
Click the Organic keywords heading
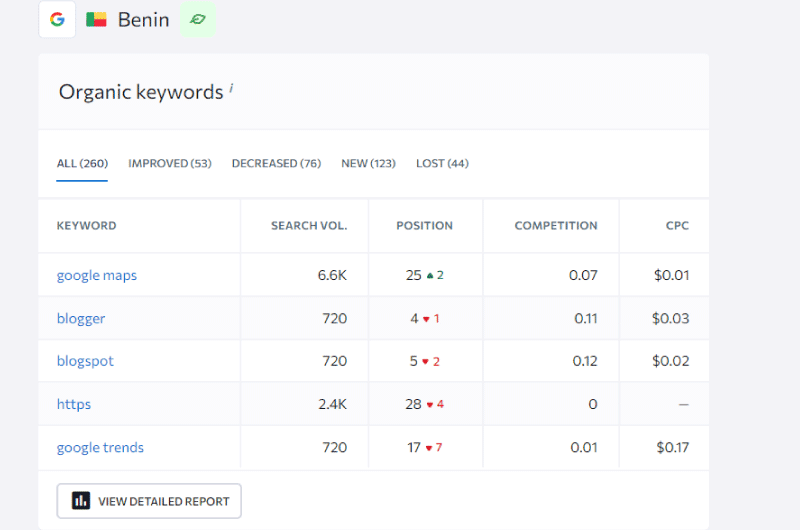point(141,92)
